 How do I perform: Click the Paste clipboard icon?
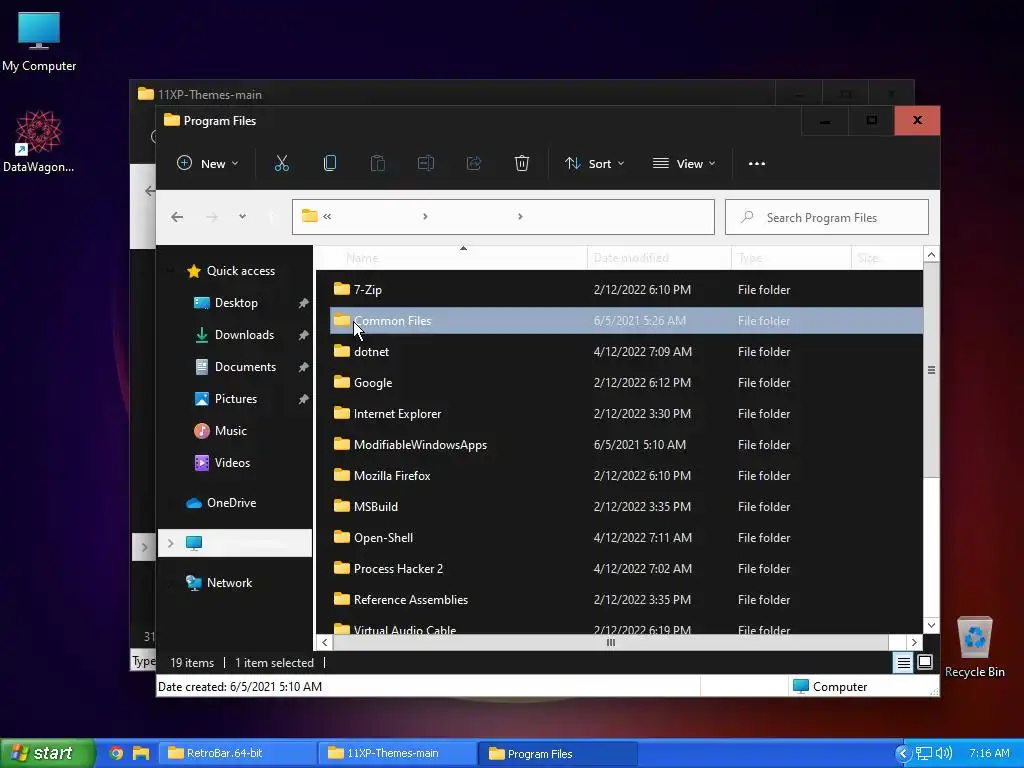tap(377, 163)
